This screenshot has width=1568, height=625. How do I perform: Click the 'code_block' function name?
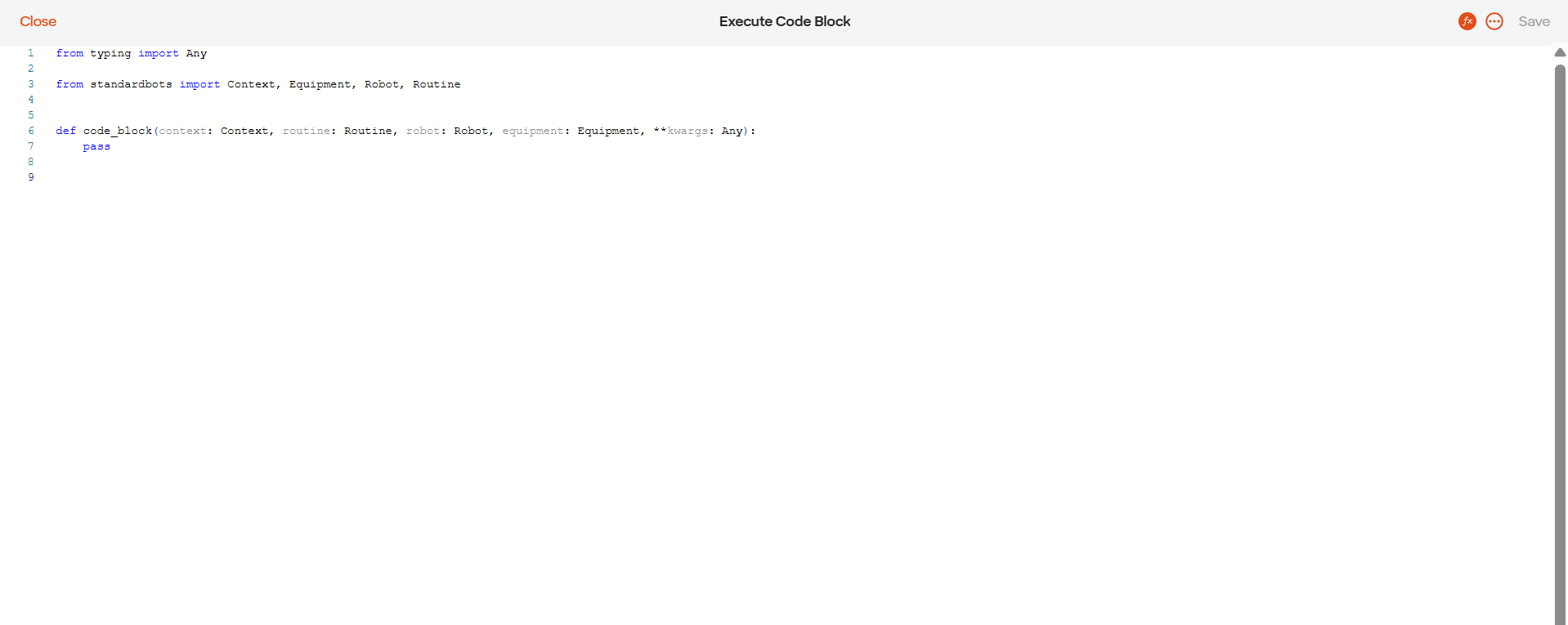(x=118, y=131)
